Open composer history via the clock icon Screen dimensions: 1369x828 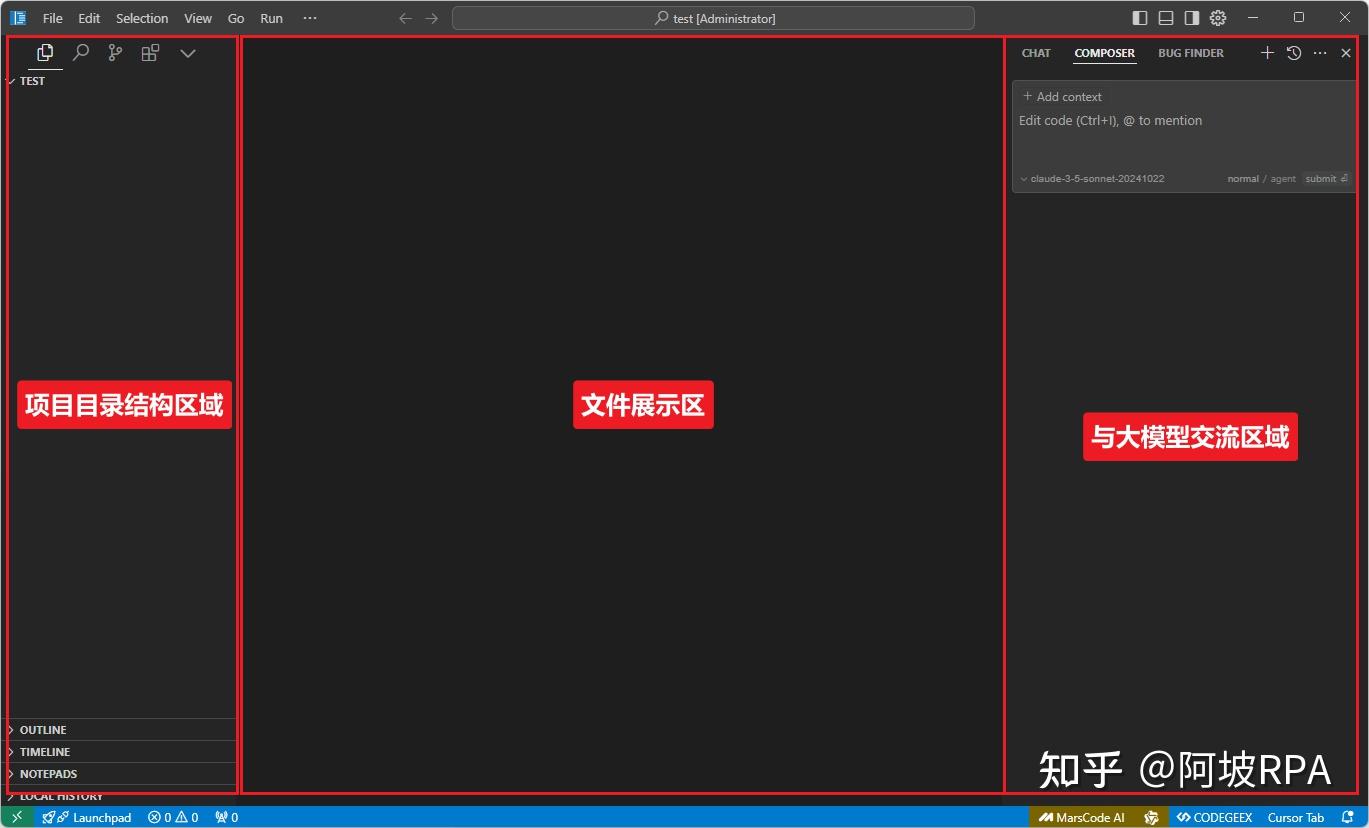[1293, 52]
